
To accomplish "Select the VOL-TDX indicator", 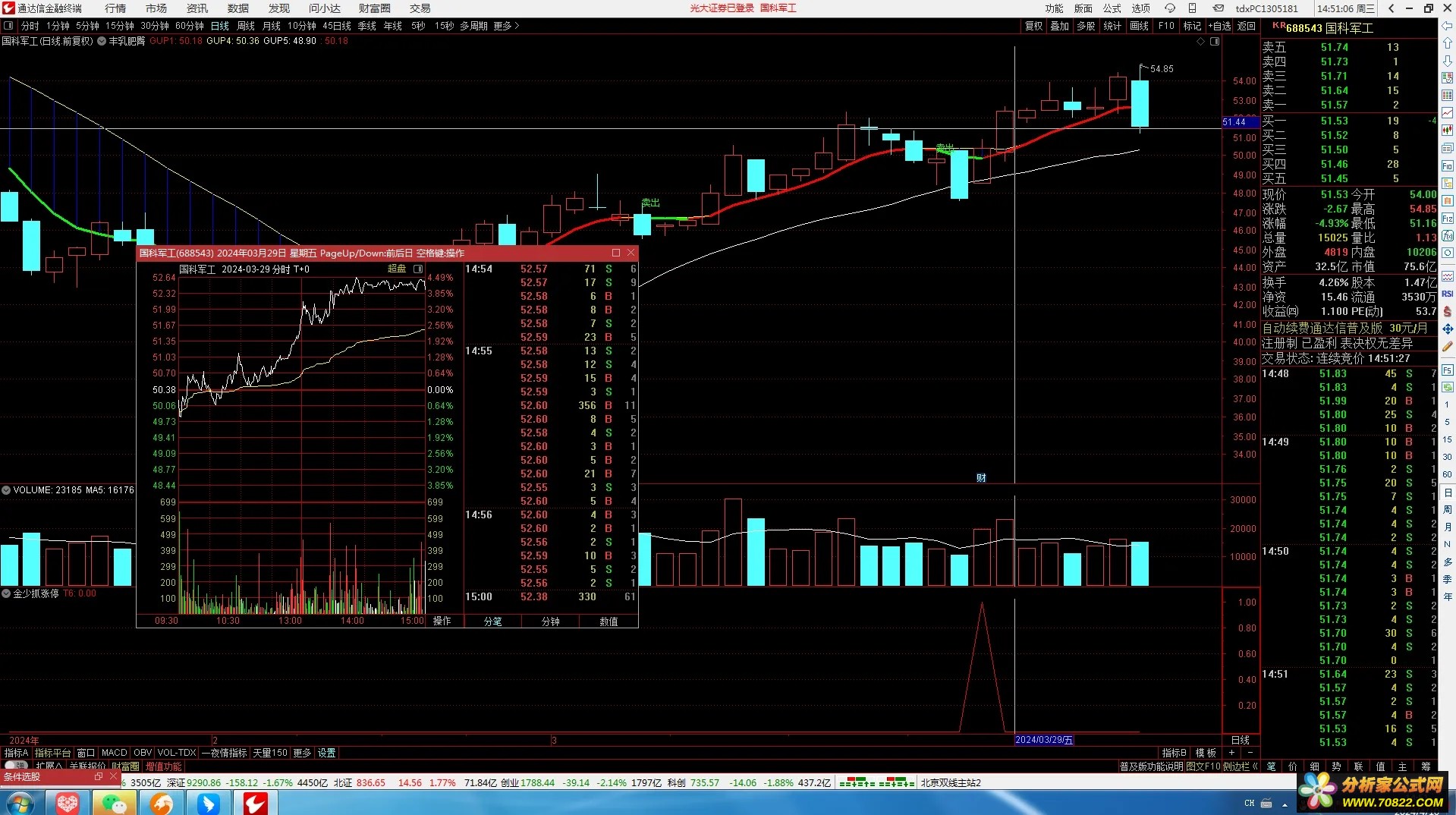I will pos(177,753).
